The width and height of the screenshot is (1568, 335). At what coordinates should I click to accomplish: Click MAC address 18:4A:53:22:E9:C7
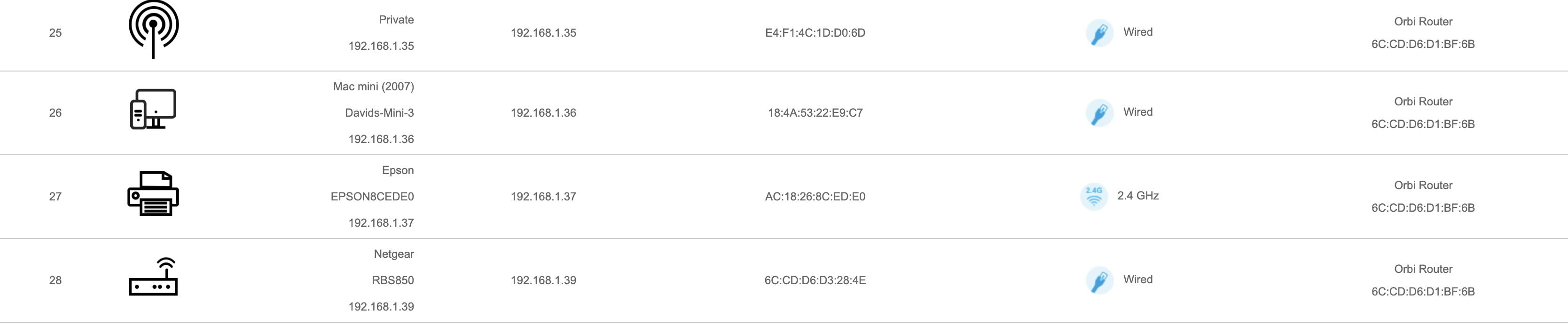tap(815, 112)
